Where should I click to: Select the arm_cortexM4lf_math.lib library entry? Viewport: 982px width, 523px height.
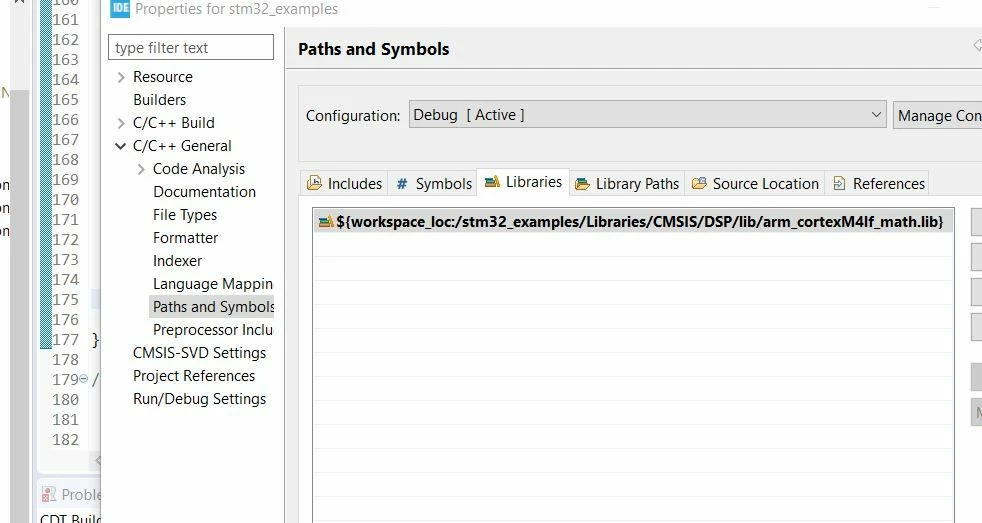point(633,222)
